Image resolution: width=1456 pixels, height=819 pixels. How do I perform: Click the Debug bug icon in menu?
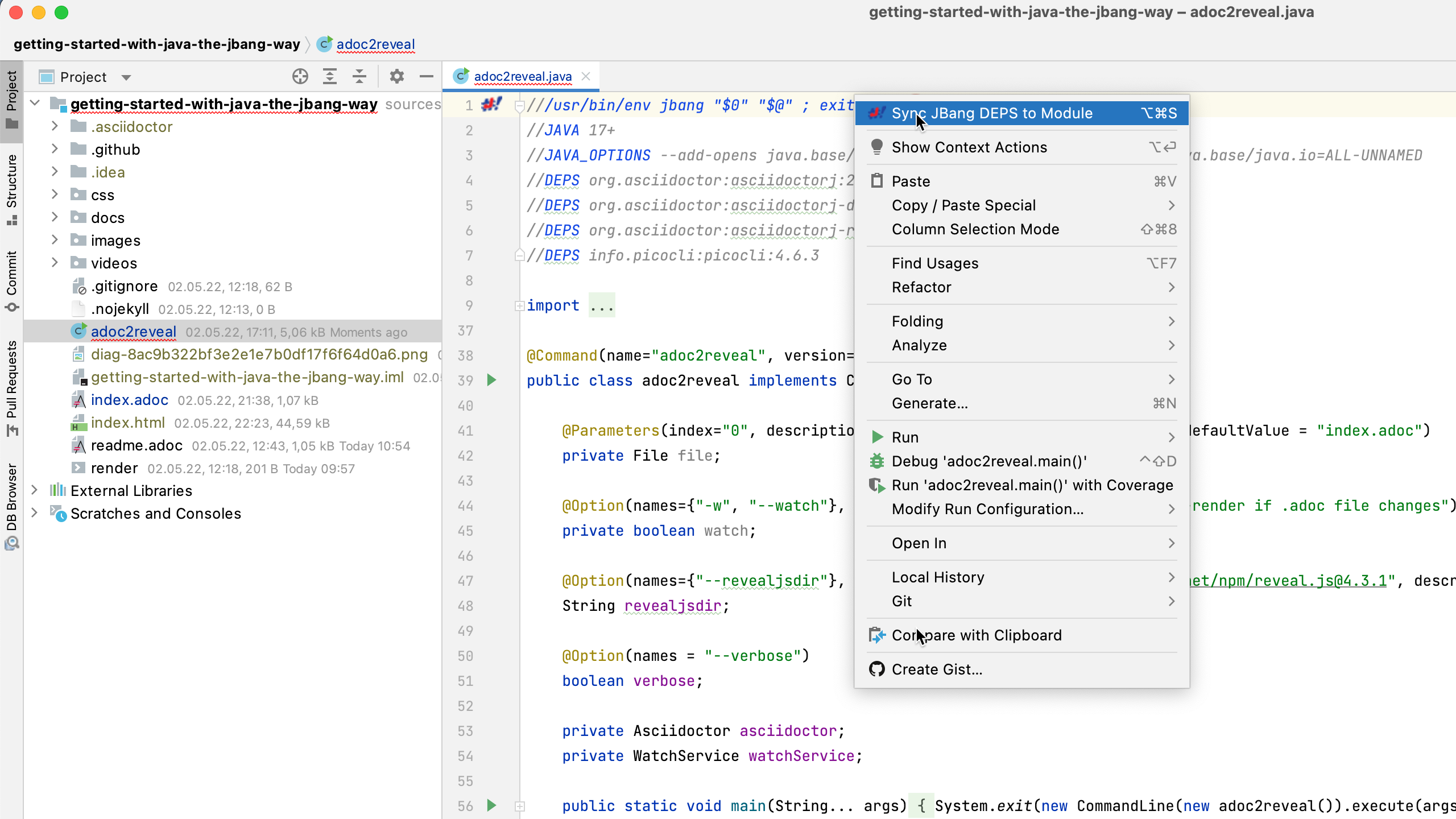877,461
